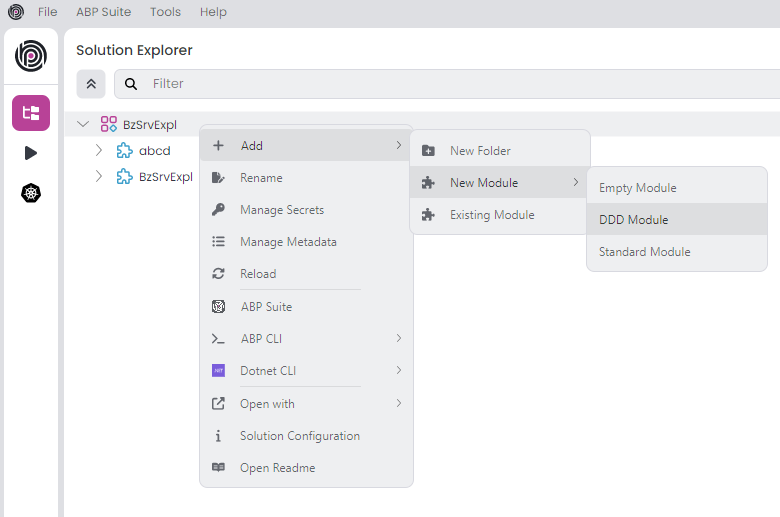The image size is (780, 517).
Task: Expand the BzSrvExpl child module node
Action: pyautogui.click(x=99, y=177)
